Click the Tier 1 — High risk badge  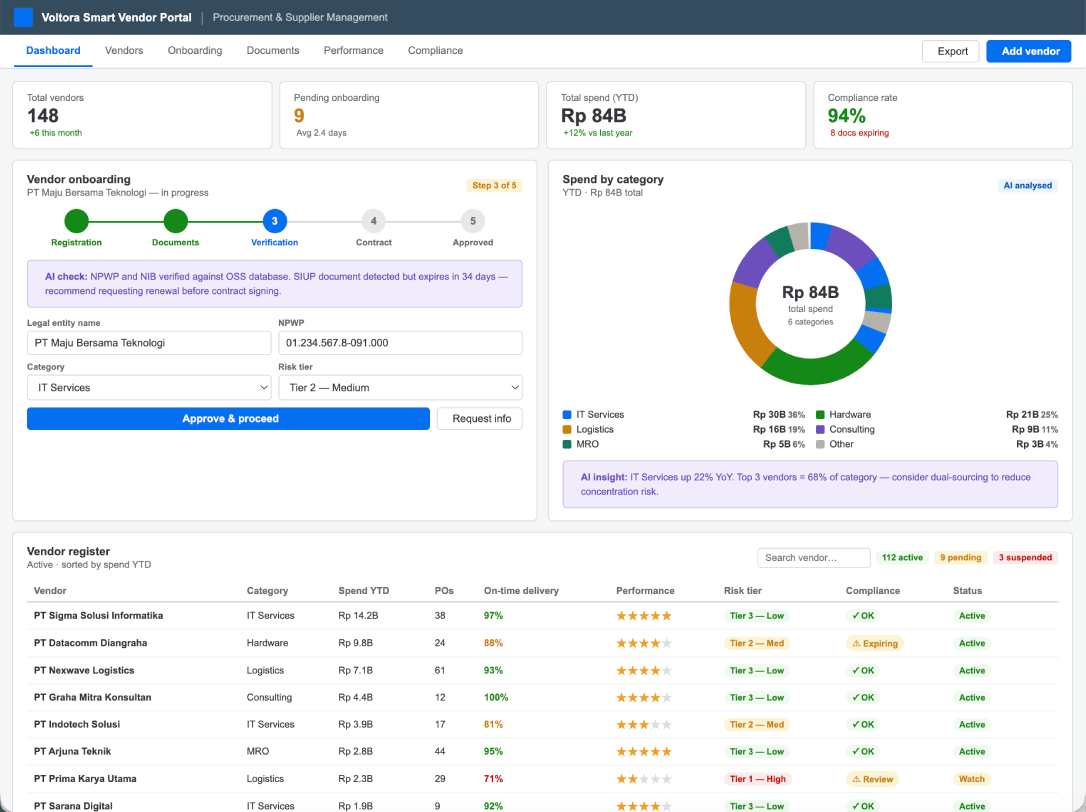pos(757,779)
